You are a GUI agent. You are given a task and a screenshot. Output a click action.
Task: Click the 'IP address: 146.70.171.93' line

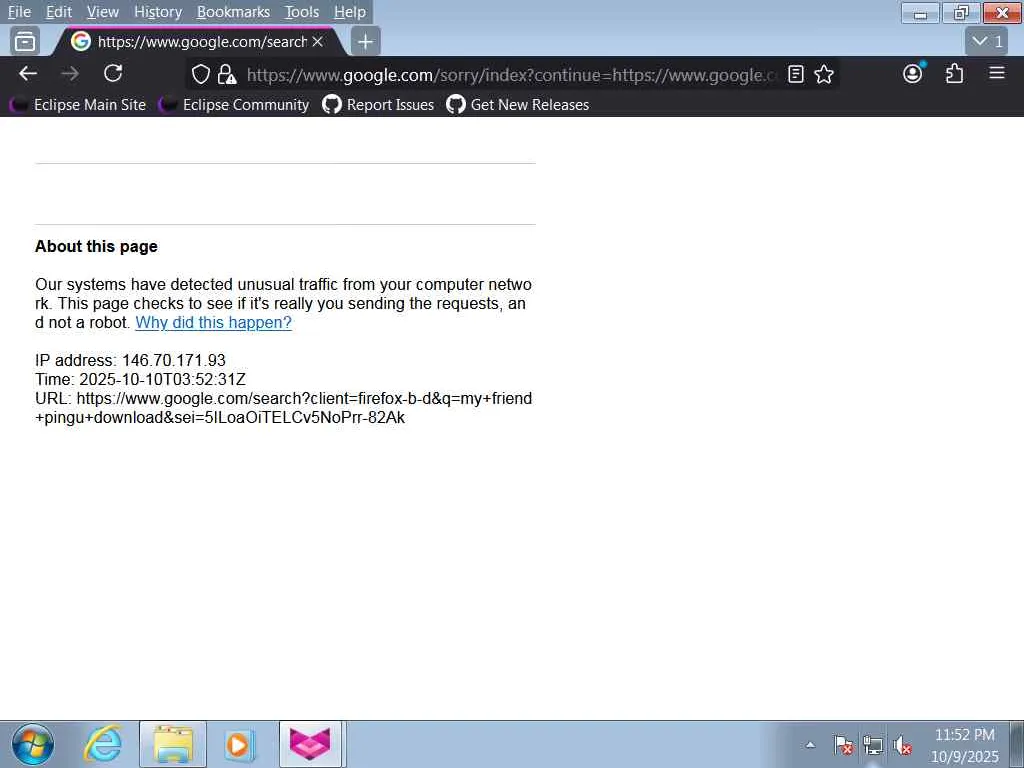(130, 360)
